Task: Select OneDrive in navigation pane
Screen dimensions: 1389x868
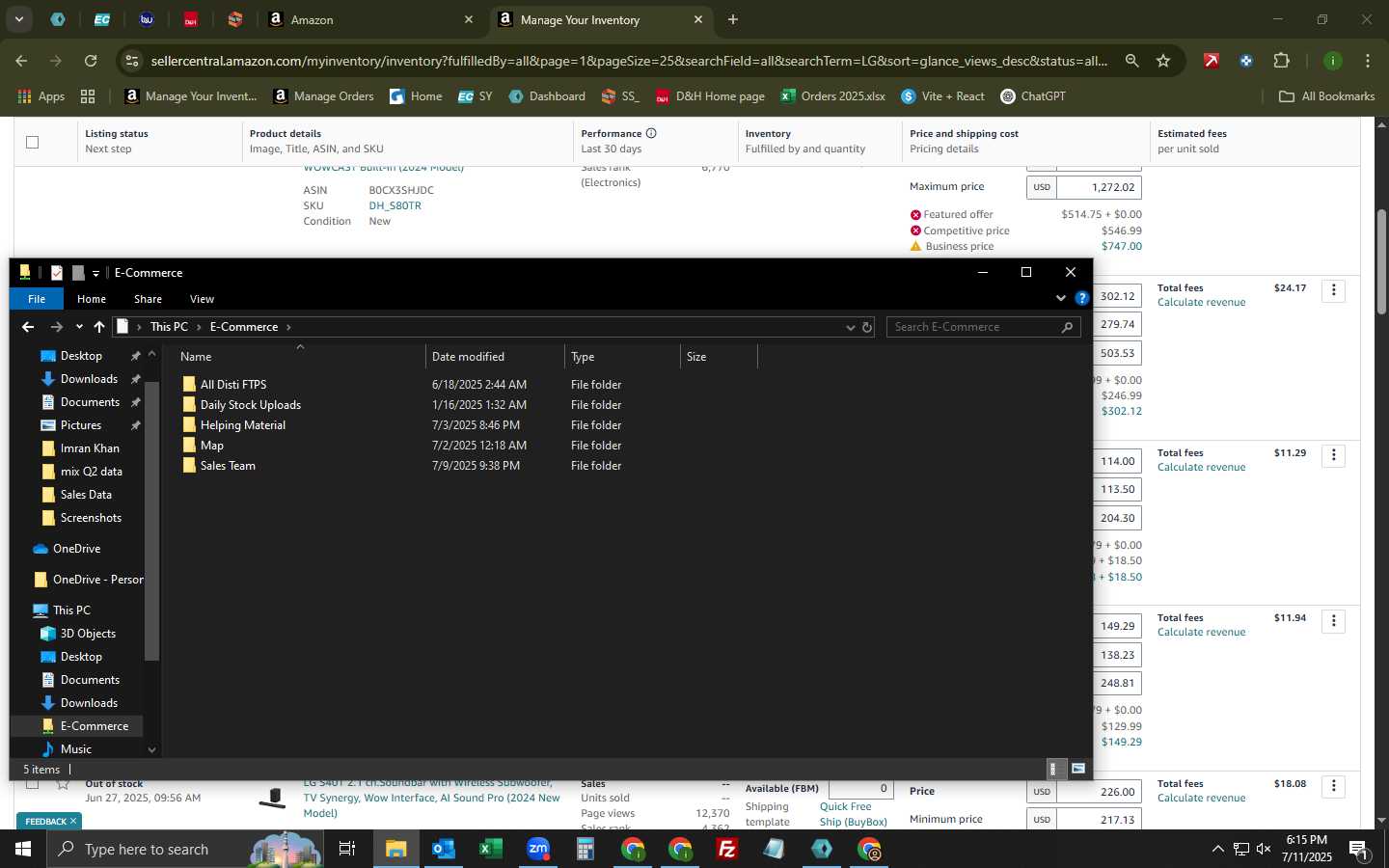Action: pyautogui.click(x=76, y=549)
